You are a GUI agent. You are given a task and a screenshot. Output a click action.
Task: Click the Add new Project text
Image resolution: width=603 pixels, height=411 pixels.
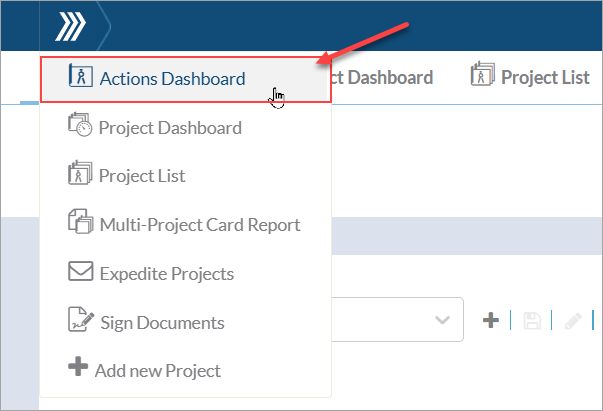[157, 370]
